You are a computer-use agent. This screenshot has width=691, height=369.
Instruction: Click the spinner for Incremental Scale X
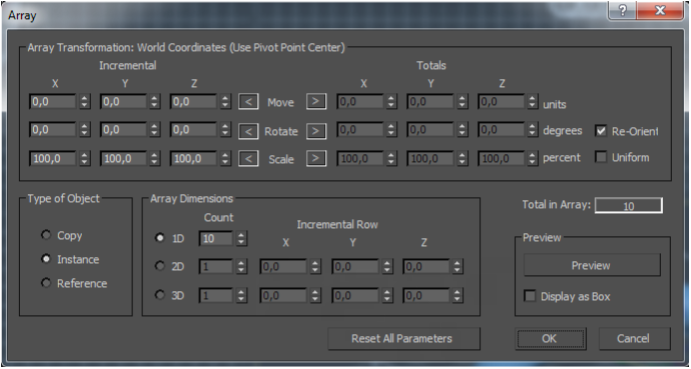pos(84,159)
